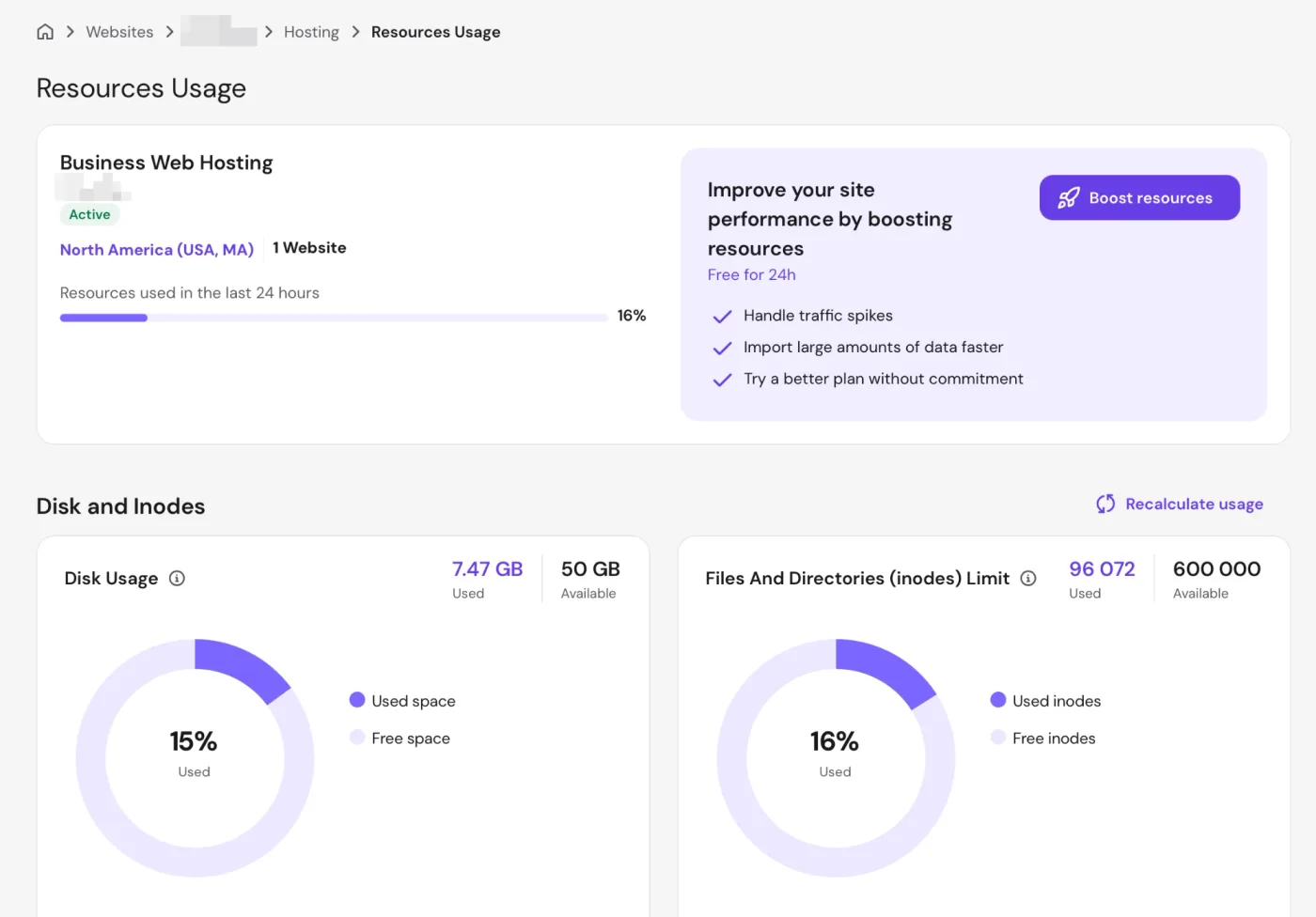Click the Try a better plan checkmark
Image resolution: width=1316 pixels, height=917 pixels.
click(722, 380)
